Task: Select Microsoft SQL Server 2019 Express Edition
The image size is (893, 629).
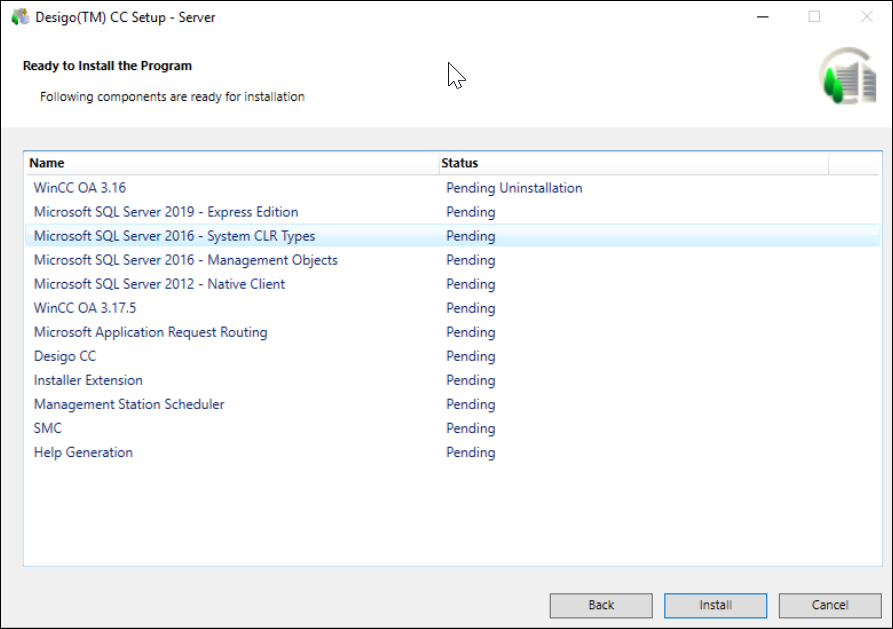Action: click(x=166, y=212)
